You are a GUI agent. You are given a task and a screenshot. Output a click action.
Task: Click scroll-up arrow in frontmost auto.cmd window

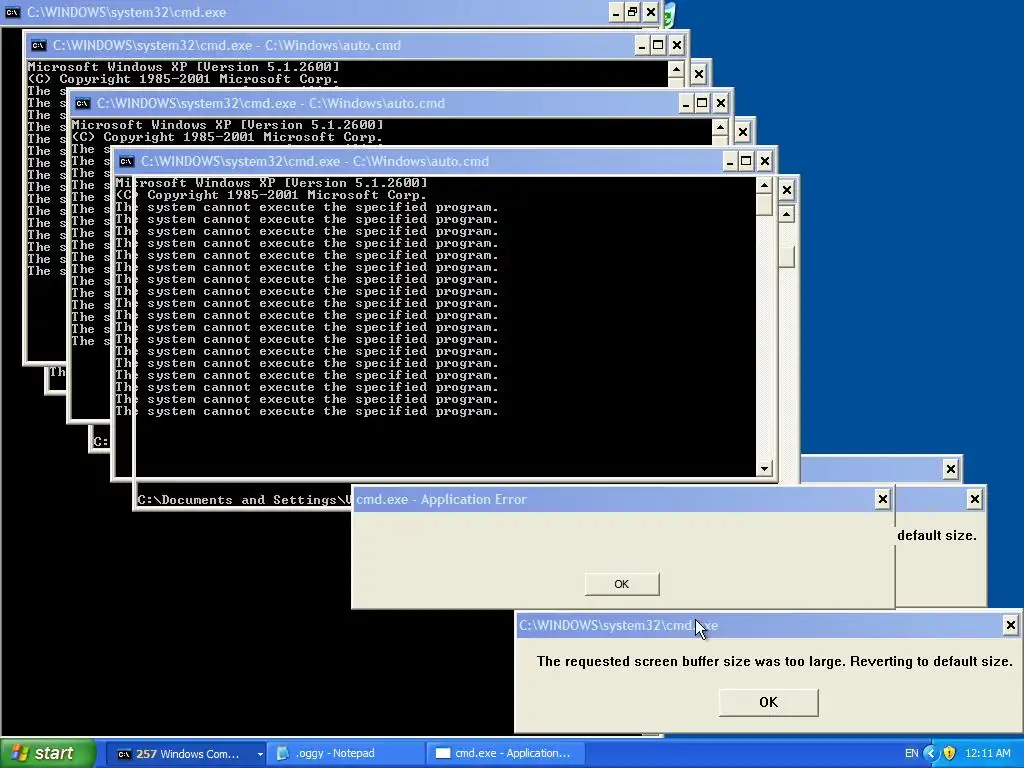pos(764,186)
